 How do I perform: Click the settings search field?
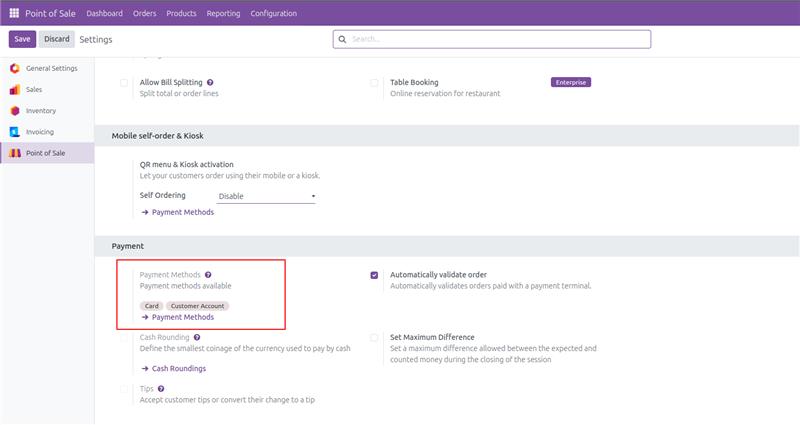(497, 39)
